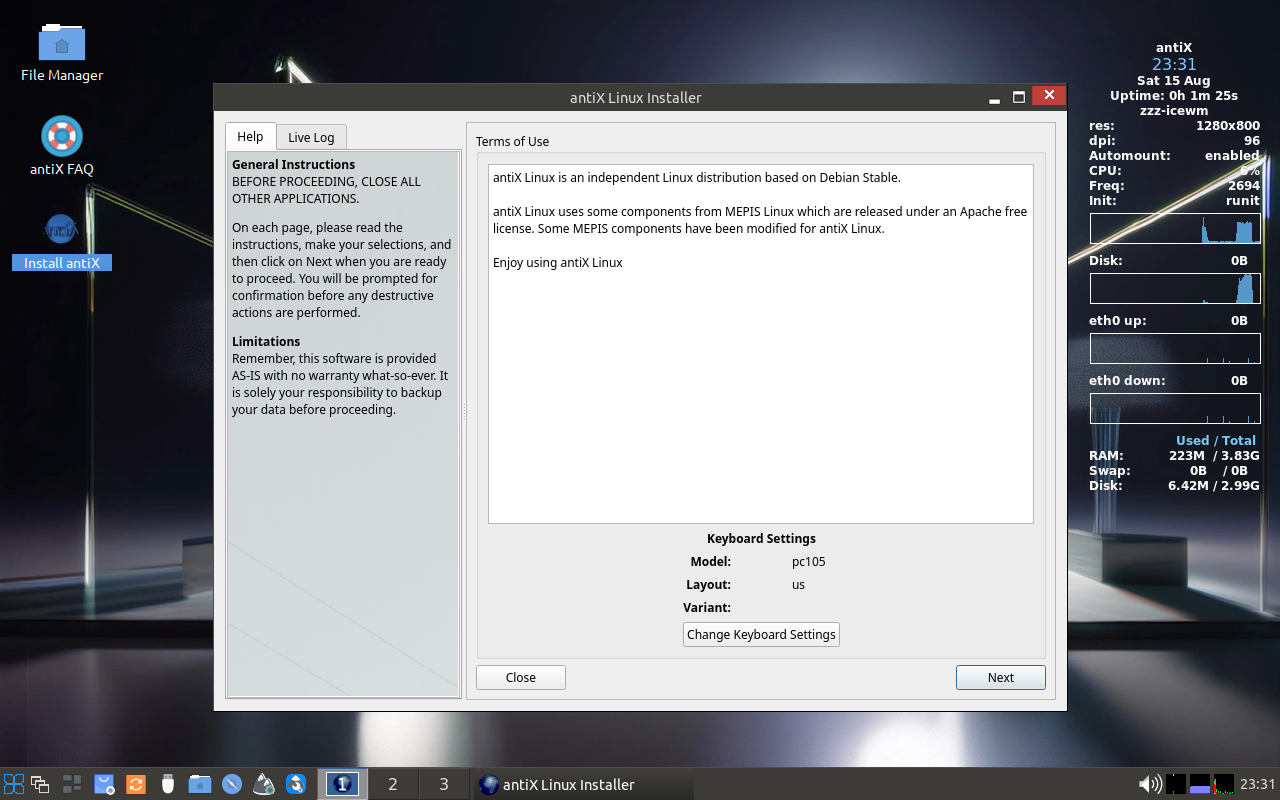
Task: Open the package installer bag icon in taskbar
Action: pos(104,784)
